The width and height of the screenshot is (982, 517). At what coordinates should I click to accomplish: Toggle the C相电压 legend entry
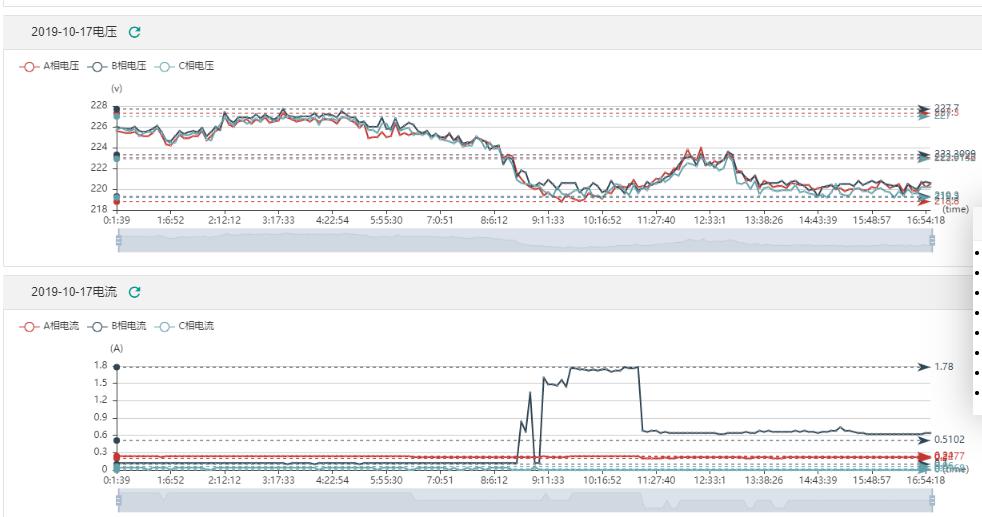[188, 66]
